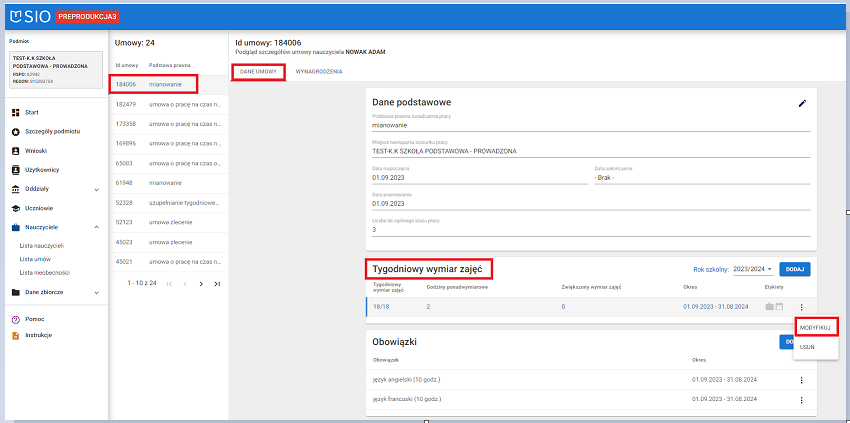This screenshot has height=423, width=850.
Task: Select contract 182479 in the list
Action: [126, 104]
